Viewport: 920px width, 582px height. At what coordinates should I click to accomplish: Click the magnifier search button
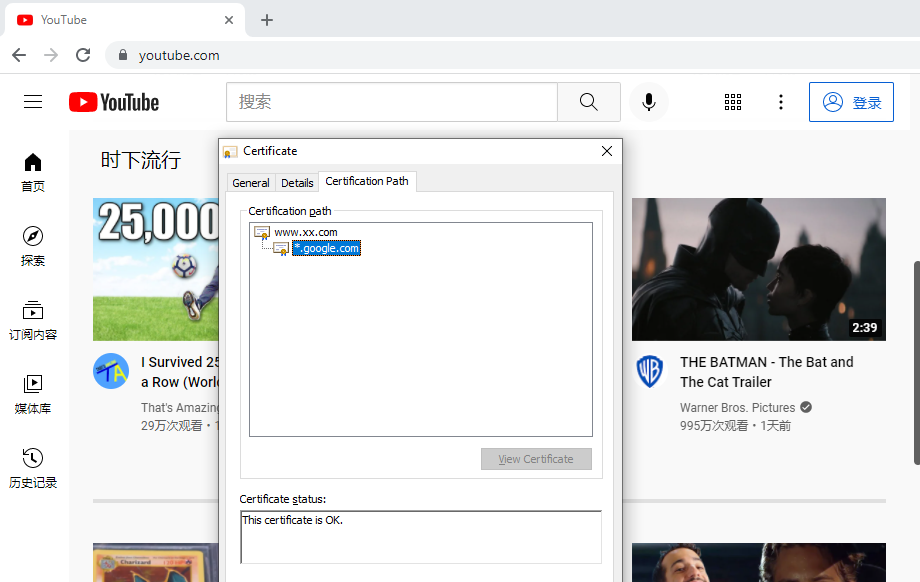(x=588, y=102)
